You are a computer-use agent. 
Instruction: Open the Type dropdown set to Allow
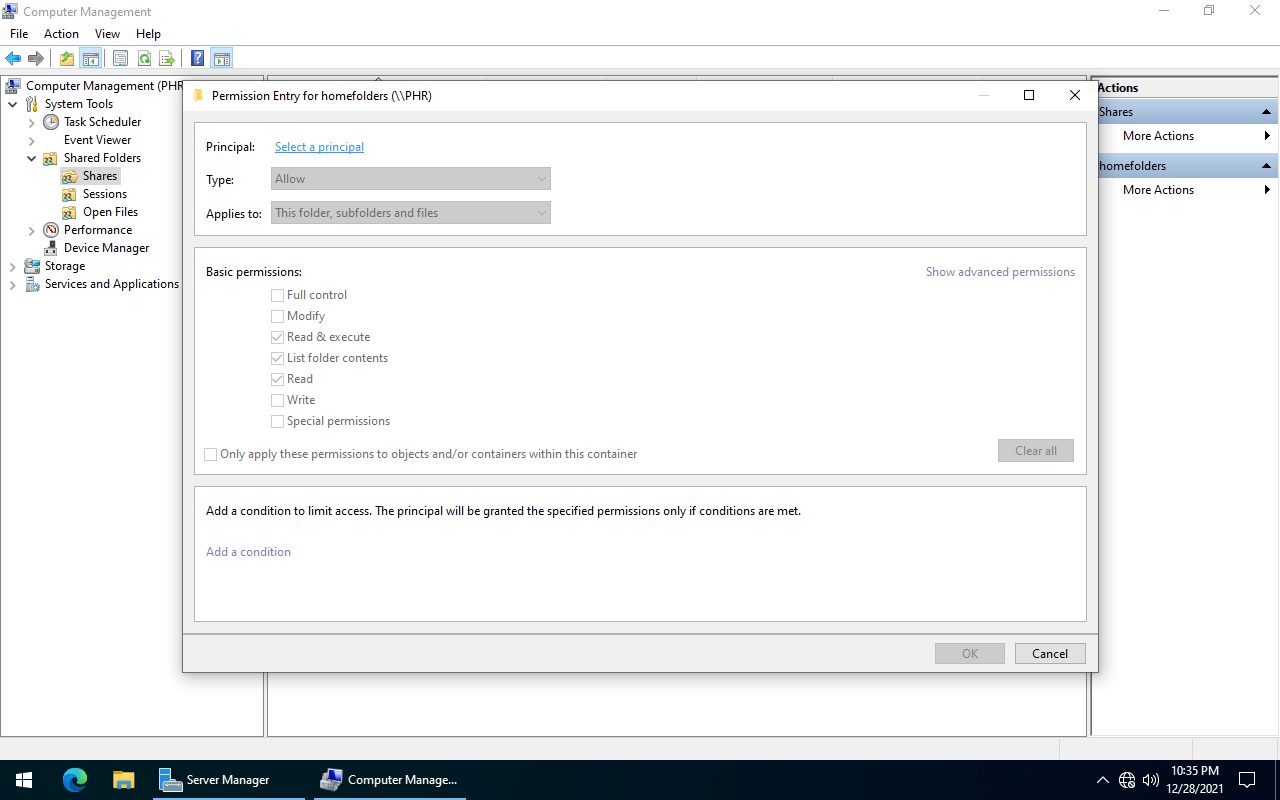pyautogui.click(x=410, y=179)
